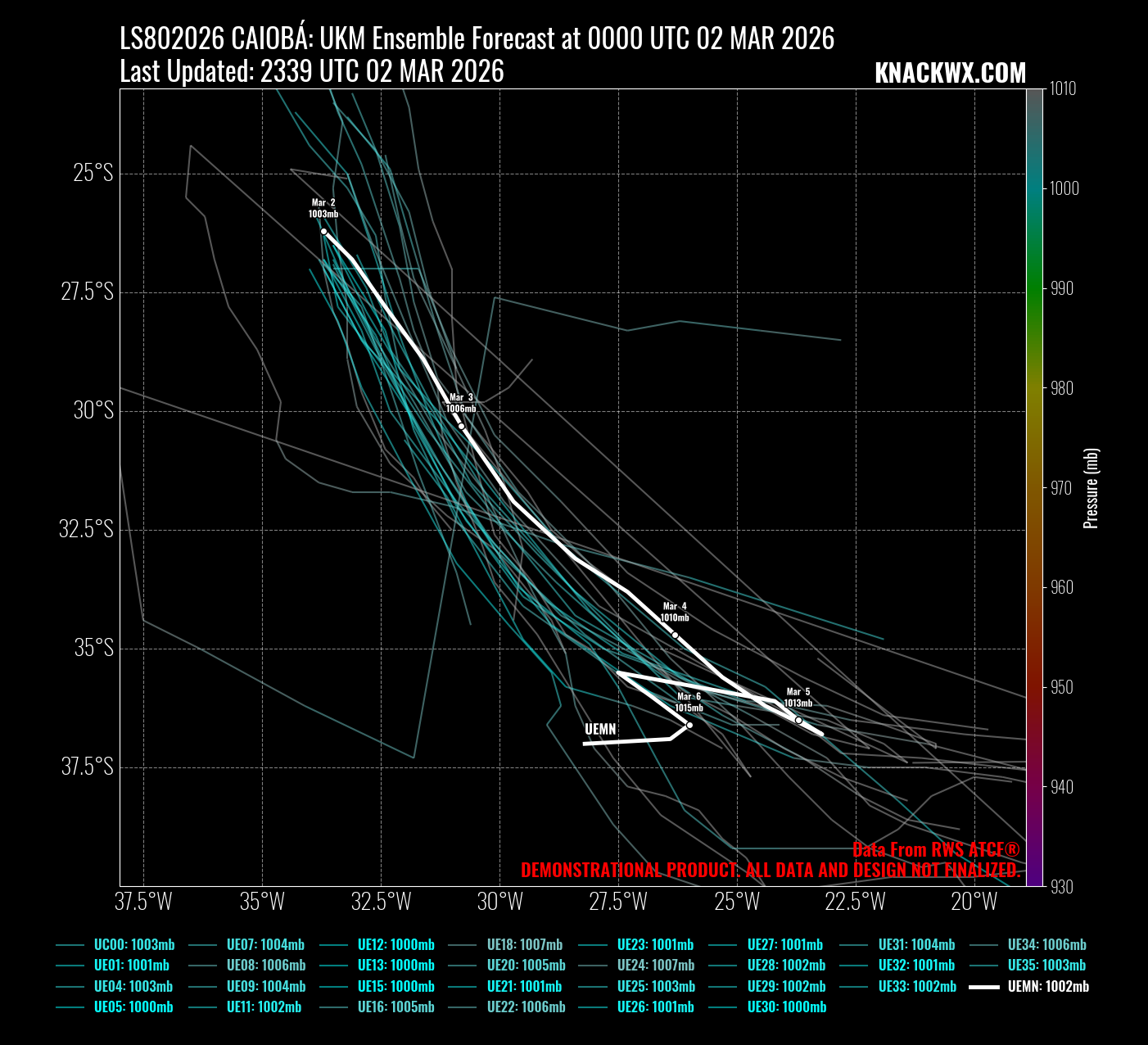Screen dimensions: 1148x1045
Task: Click the Mar 3 1006mb track marker
Action: click(461, 426)
